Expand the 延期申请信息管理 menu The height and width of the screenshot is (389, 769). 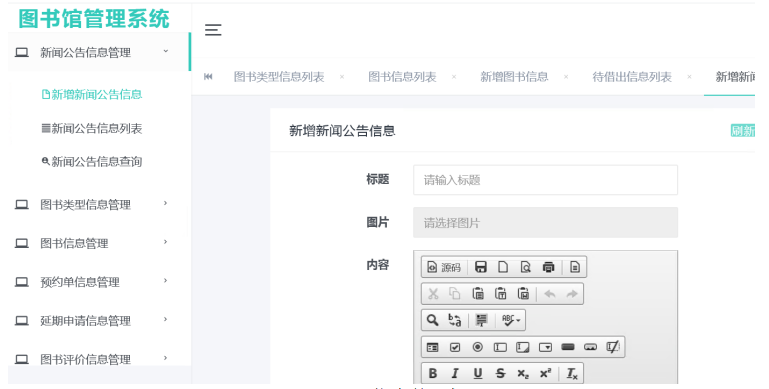[99, 321]
